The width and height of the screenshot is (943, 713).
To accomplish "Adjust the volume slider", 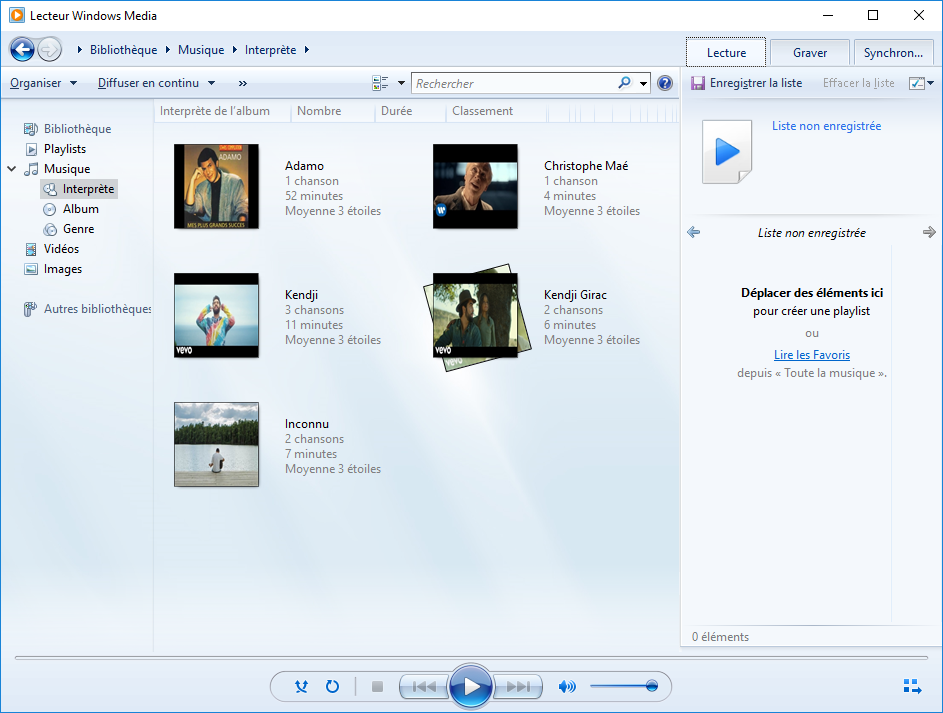I will tap(624, 686).
